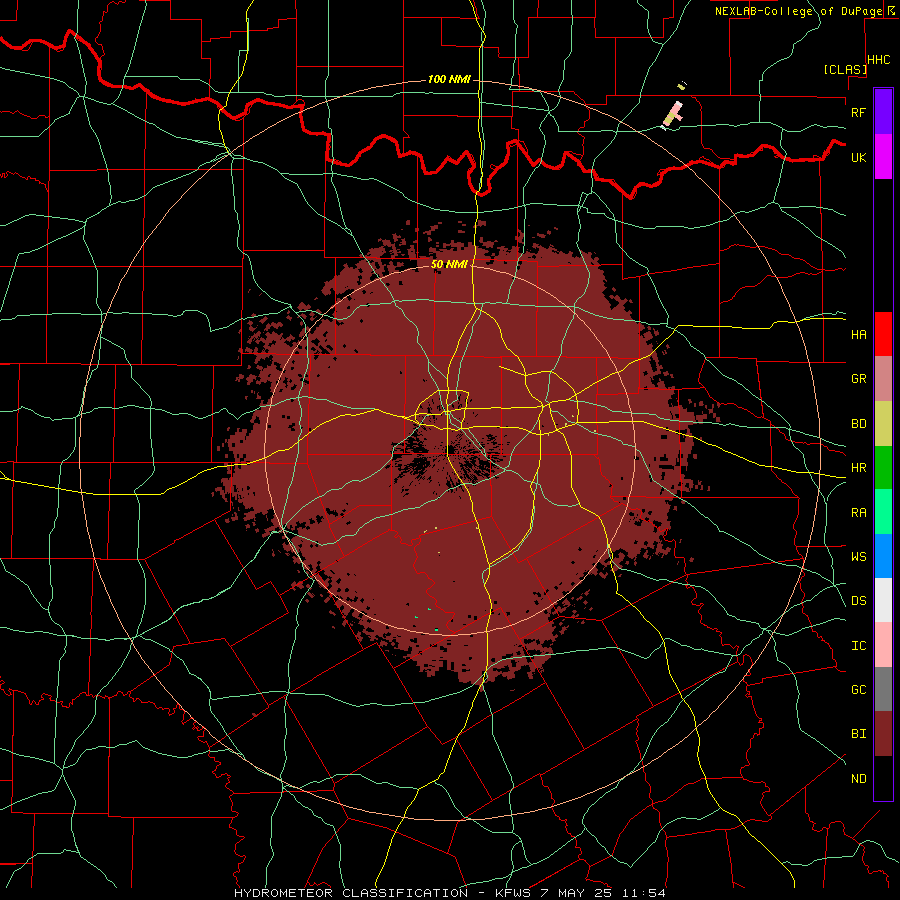Click the RA legend label
900x900 pixels.
(x=858, y=513)
